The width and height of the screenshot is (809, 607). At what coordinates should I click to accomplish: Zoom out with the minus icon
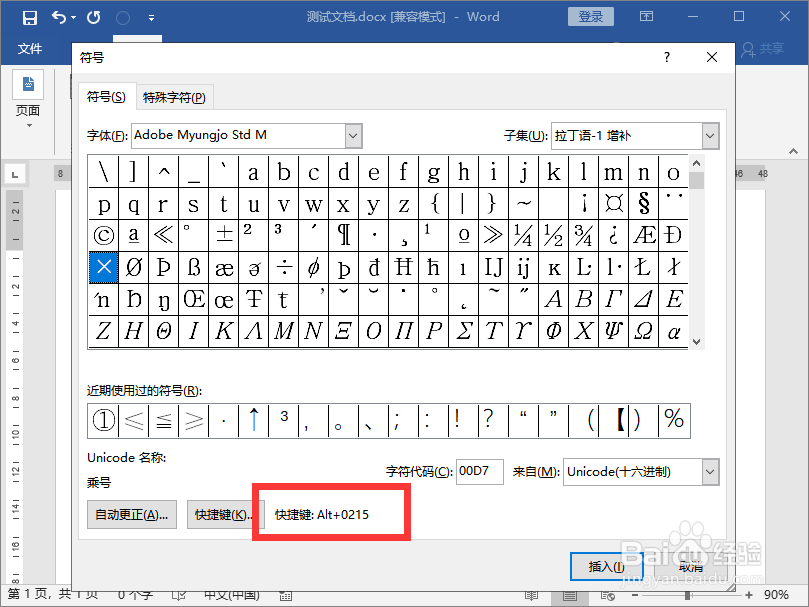[635, 596]
